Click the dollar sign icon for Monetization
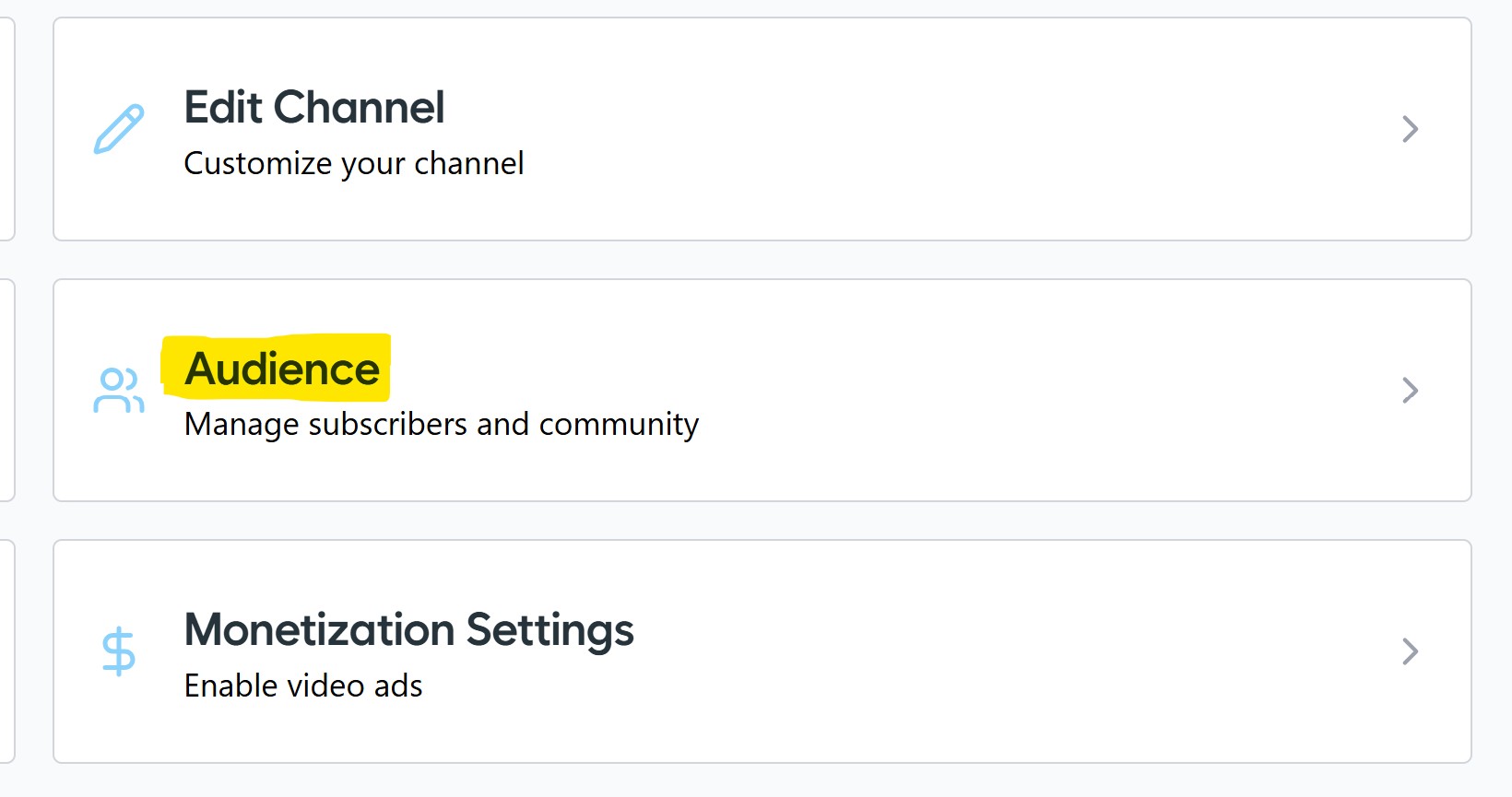The width and height of the screenshot is (1512, 797). click(x=119, y=651)
